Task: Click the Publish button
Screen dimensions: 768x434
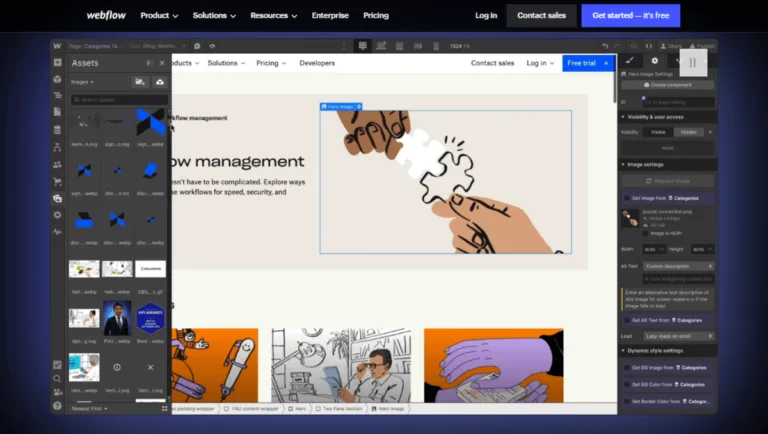Action: (x=702, y=46)
